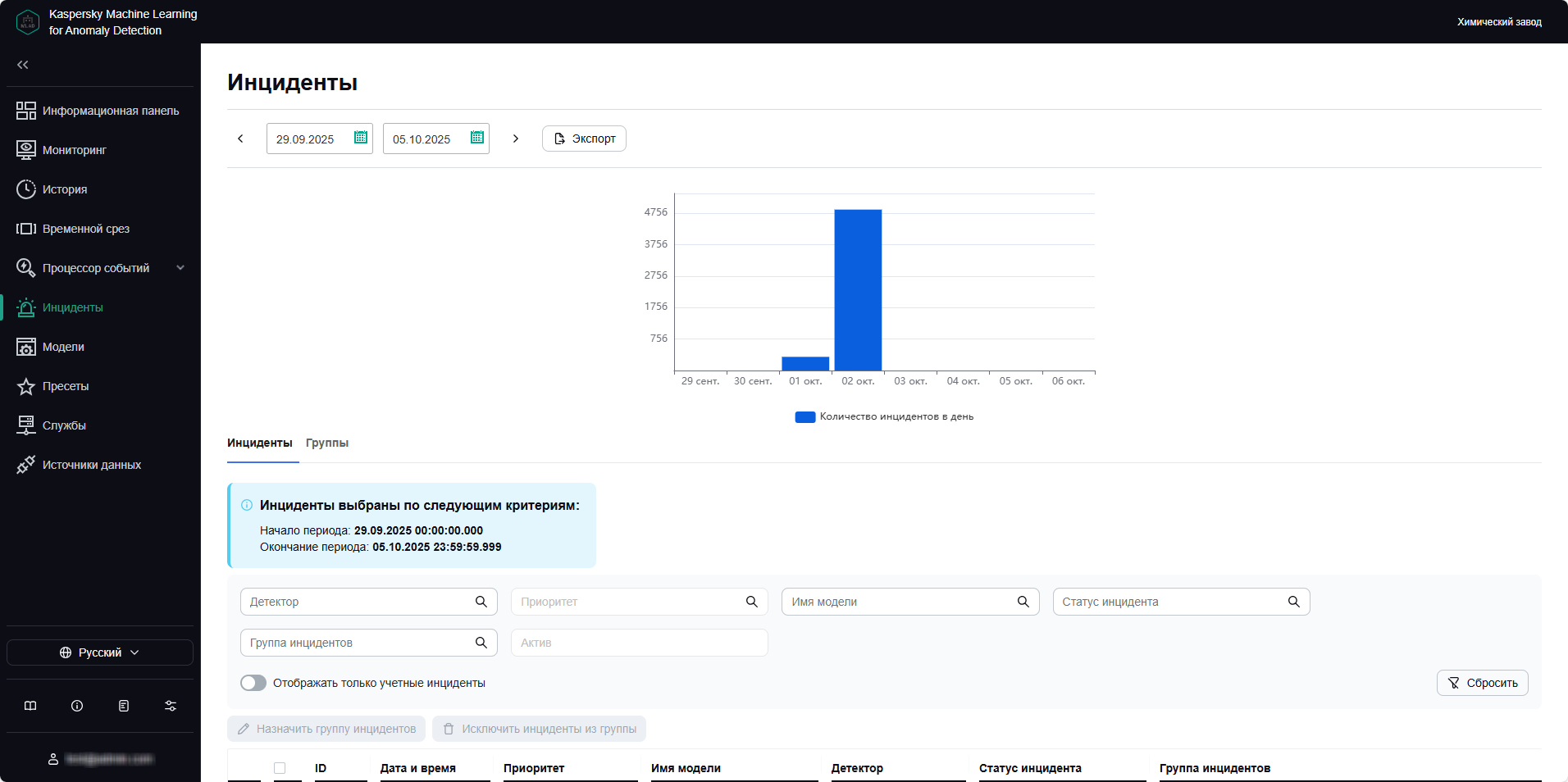Image resolution: width=1568 pixels, height=782 pixels.
Task: Open Службы section icon
Action: pos(26,425)
